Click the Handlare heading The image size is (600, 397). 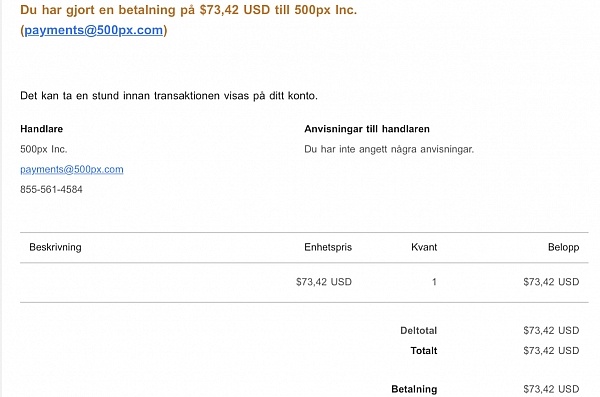pos(41,129)
